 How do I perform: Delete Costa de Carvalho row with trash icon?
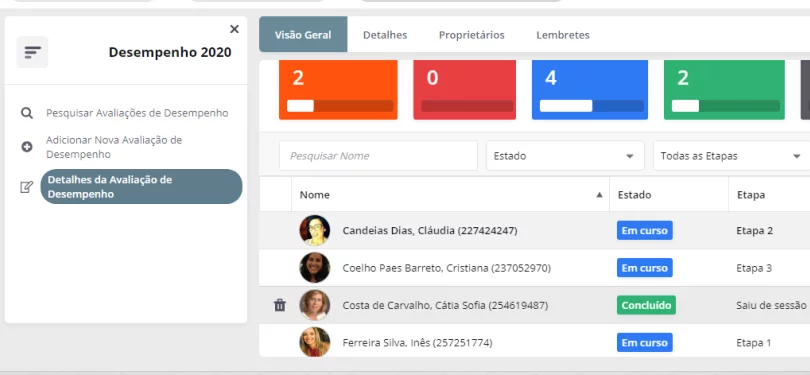tap(279, 305)
